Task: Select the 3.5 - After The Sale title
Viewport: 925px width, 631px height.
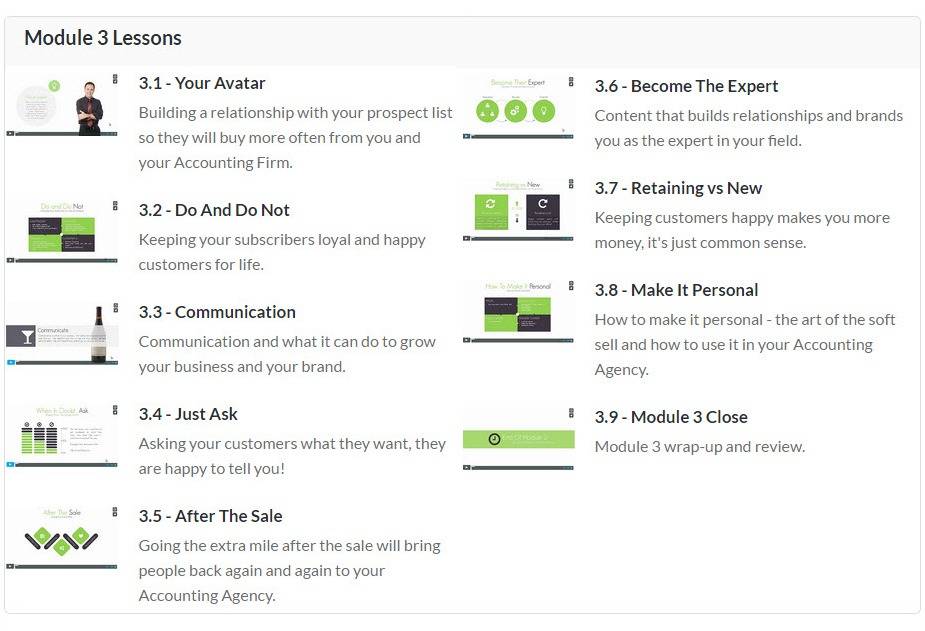Action: [x=210, y=516]
